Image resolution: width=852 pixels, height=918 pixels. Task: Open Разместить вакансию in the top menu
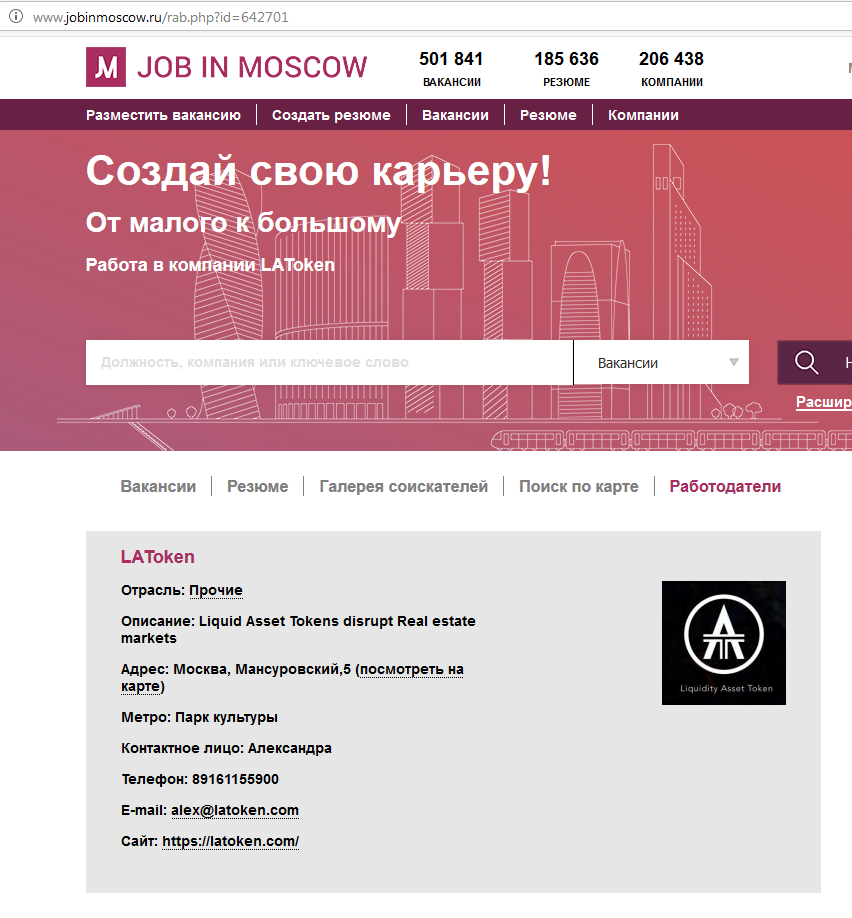click(163, 115)
